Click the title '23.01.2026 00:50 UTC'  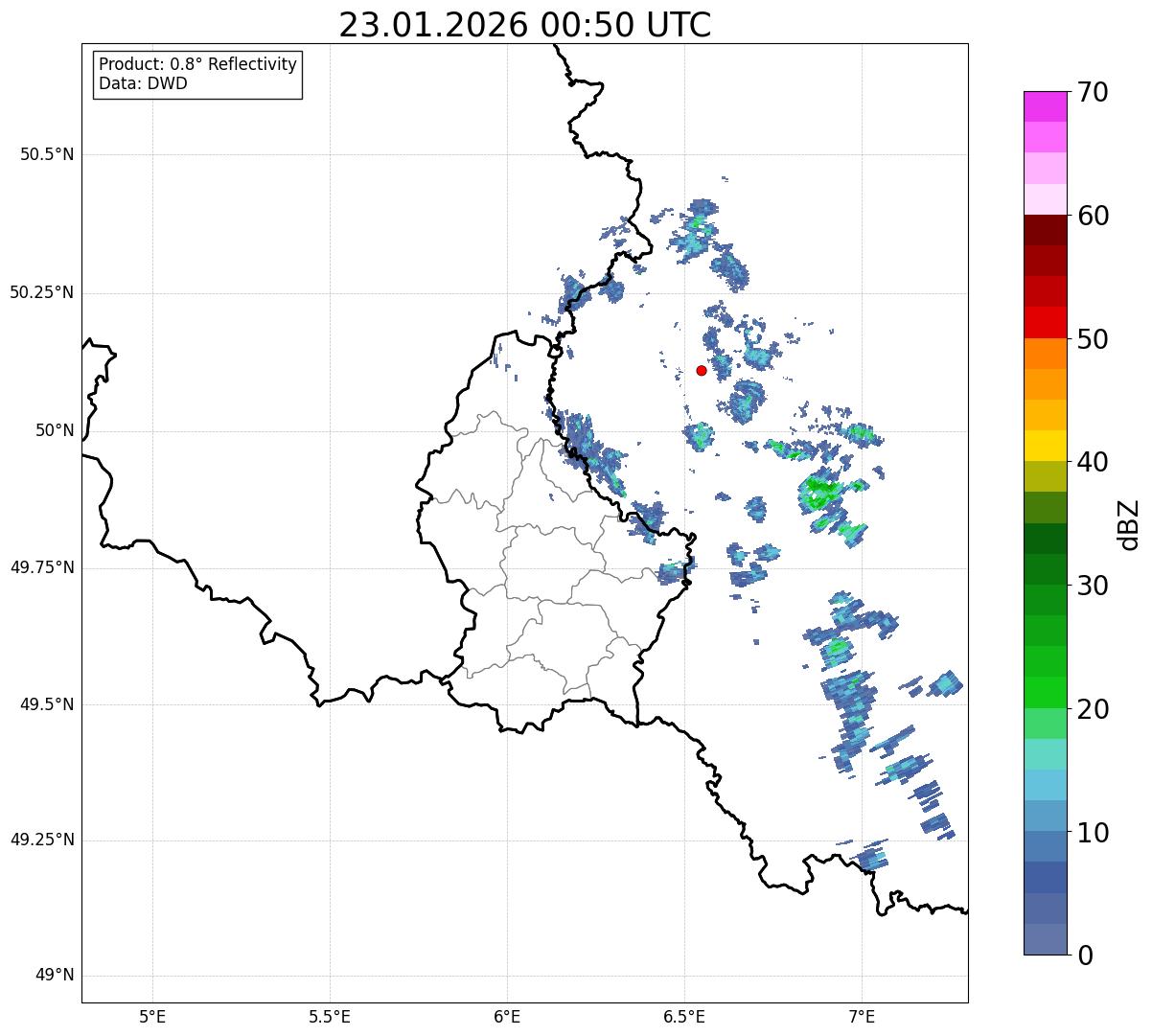tap(525, 25)
